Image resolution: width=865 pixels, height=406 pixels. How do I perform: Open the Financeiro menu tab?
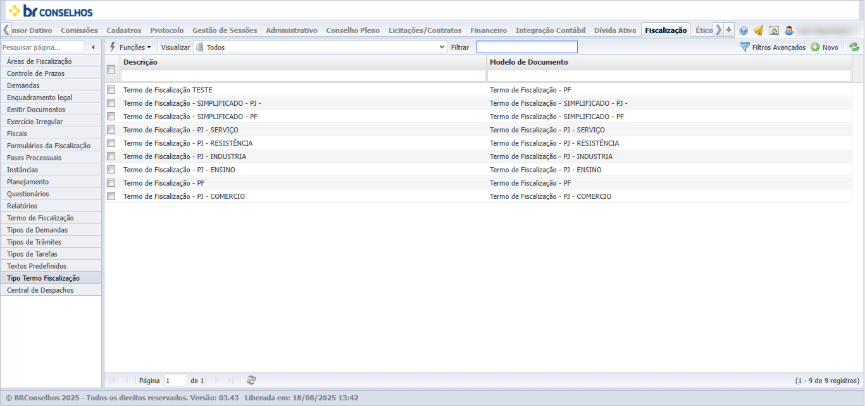click(488, 30)
